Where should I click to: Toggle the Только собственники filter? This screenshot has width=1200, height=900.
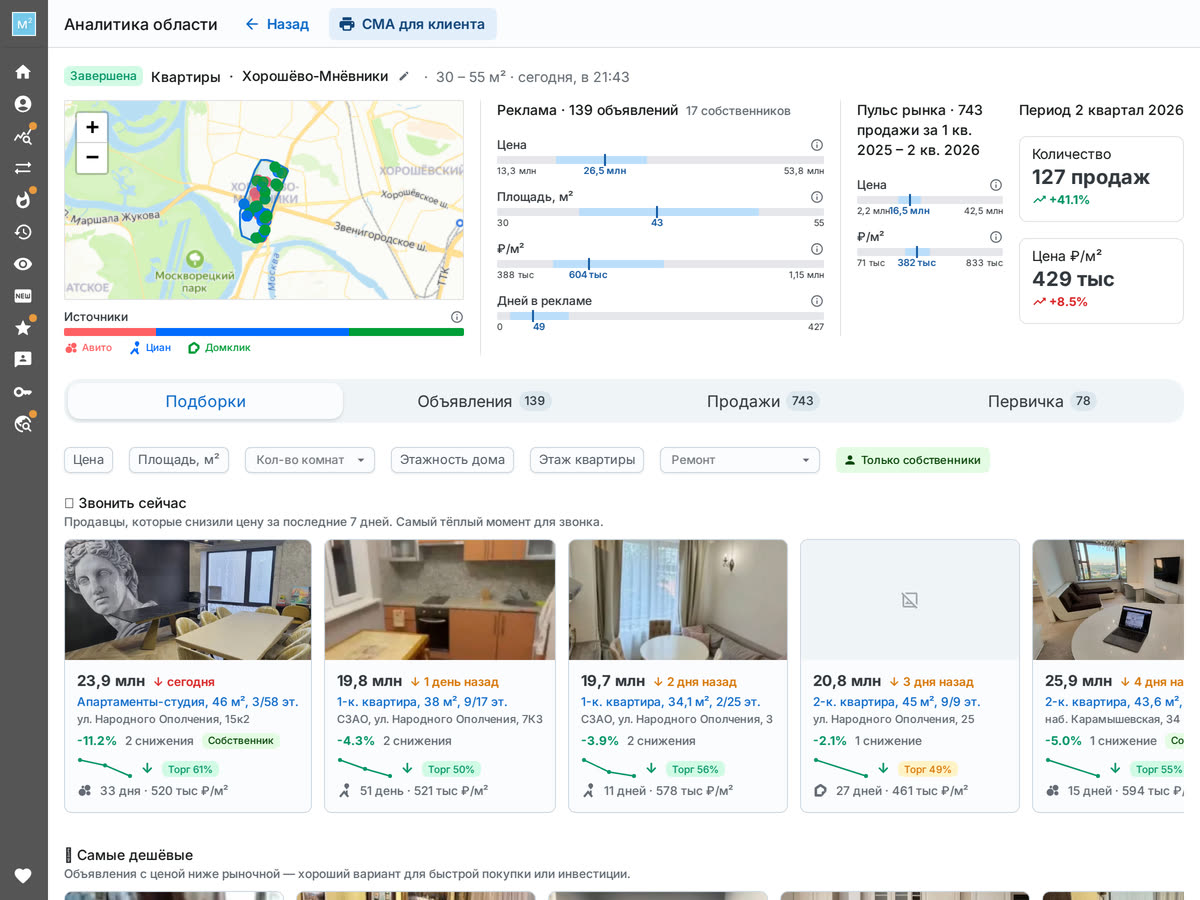click(x=913, y=460)
